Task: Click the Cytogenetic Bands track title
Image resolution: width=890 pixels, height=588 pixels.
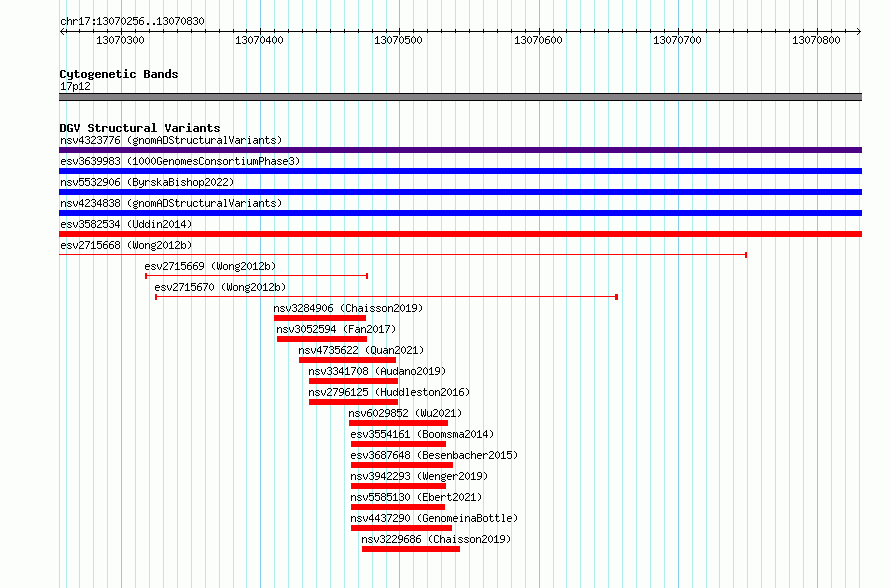Action: coord(119,74)
